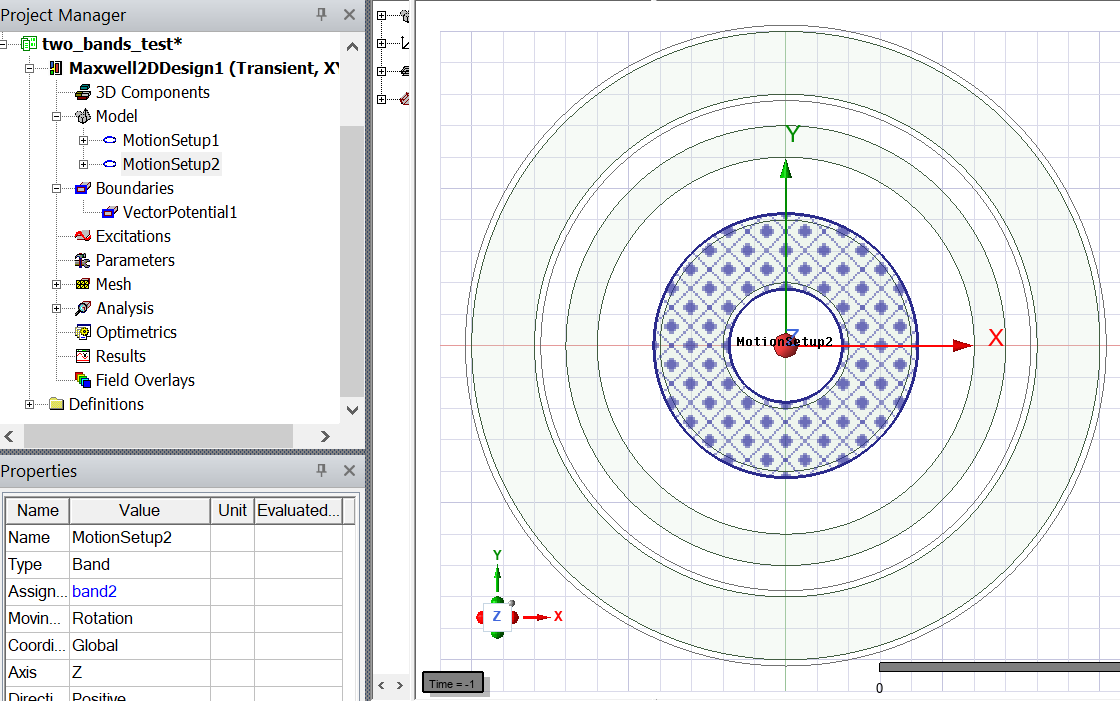The width and height of the screenshot is (1120, 701).
Task: Click the Analysis icon
Action: 83,308
